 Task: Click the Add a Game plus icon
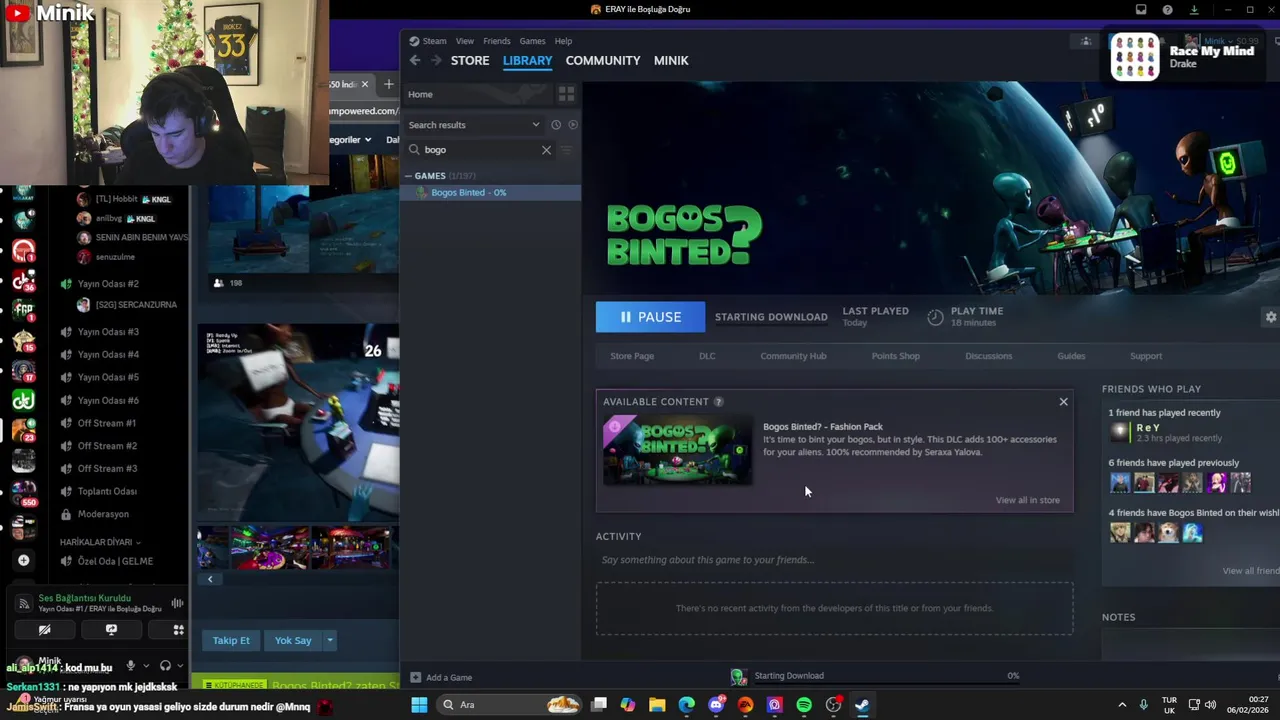point(416,677)
